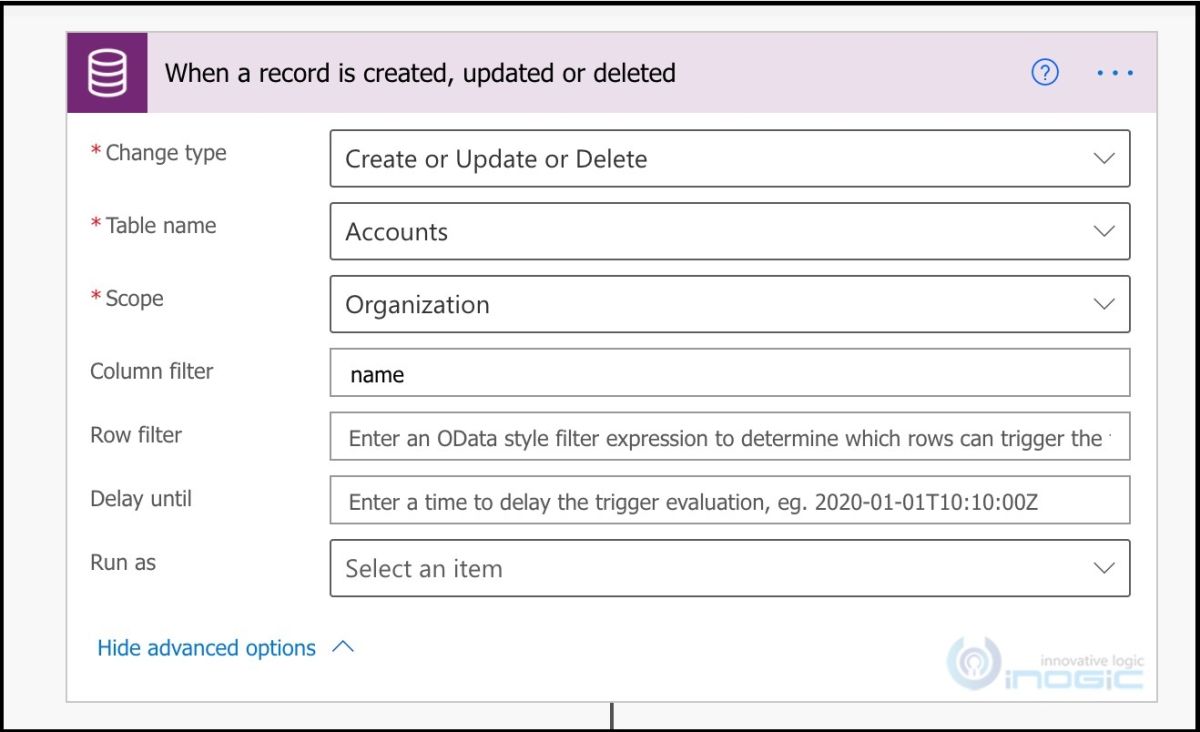Open the Scope dropdown showing Organization

tap(730, 304)
